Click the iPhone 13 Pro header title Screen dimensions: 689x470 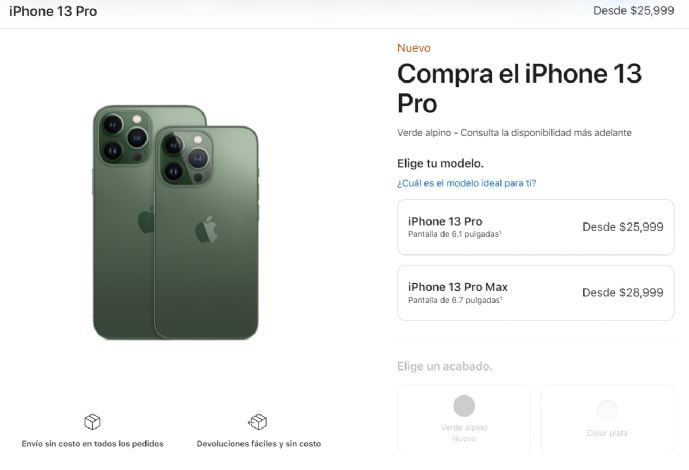53,11
